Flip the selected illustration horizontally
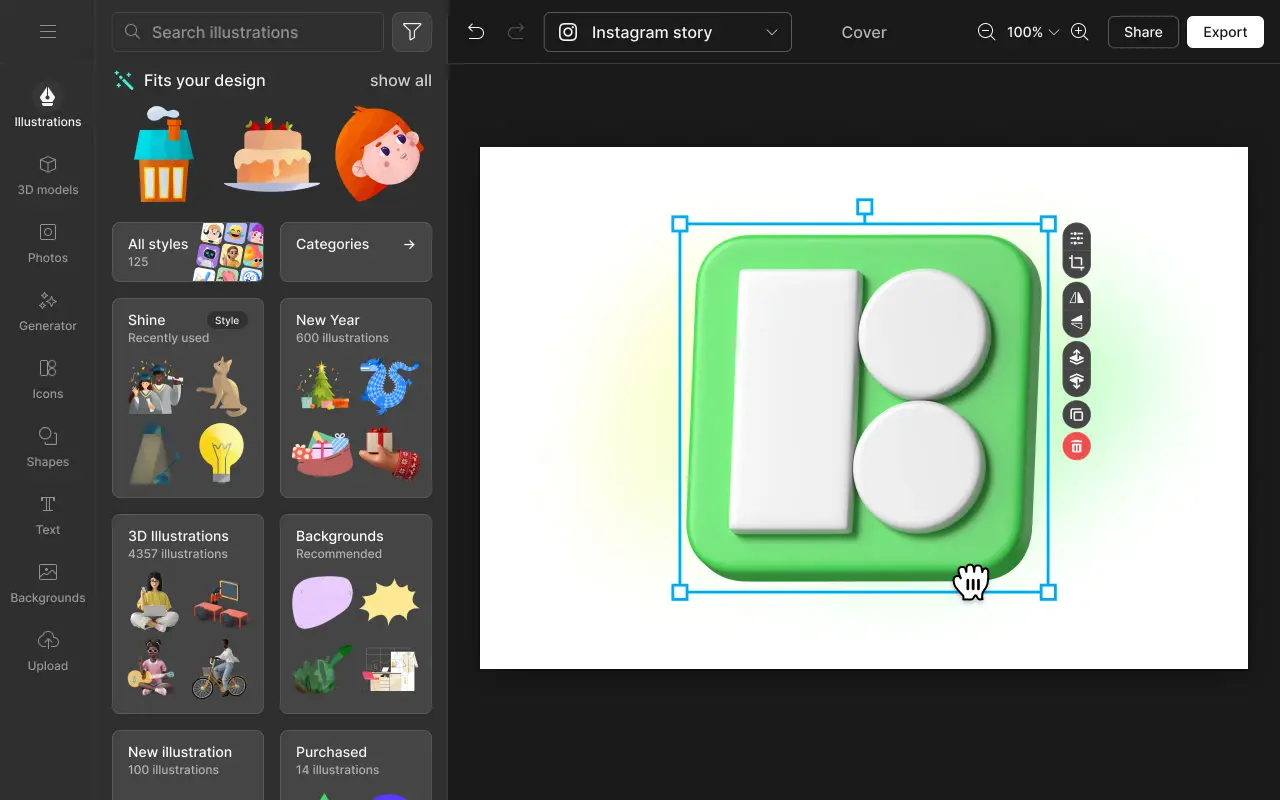This screenshot has width=1280, height=800. coord(1076,296)
